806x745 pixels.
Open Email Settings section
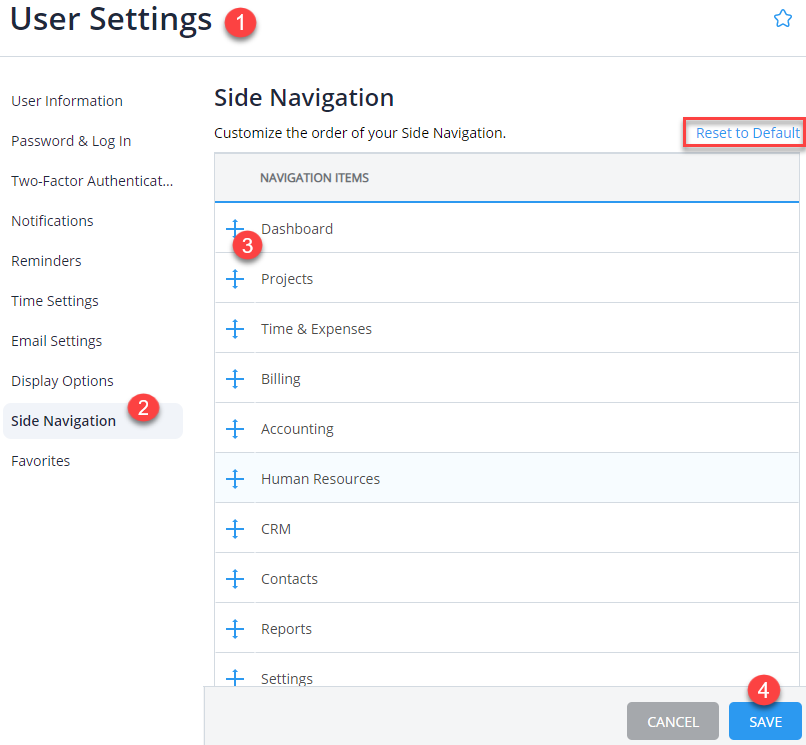coord(57,341)
